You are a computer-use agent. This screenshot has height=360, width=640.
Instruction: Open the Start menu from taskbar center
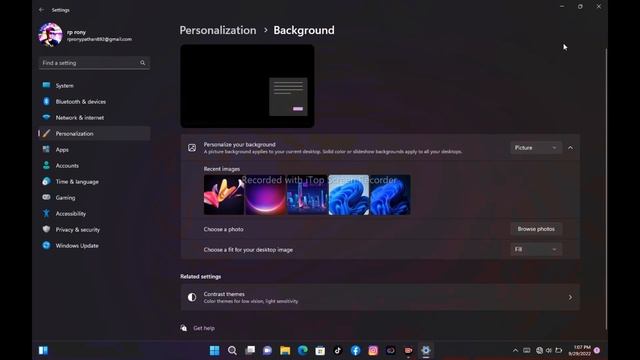214,350
